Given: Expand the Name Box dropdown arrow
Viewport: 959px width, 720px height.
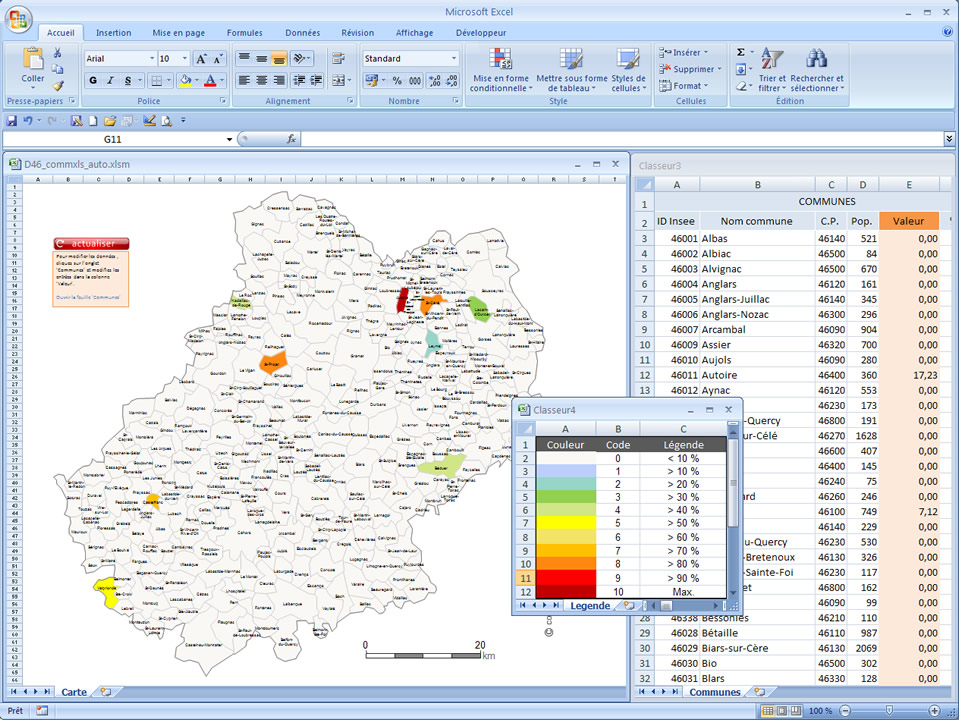Looking at the screenshot, I should click(x=229, y=139).
